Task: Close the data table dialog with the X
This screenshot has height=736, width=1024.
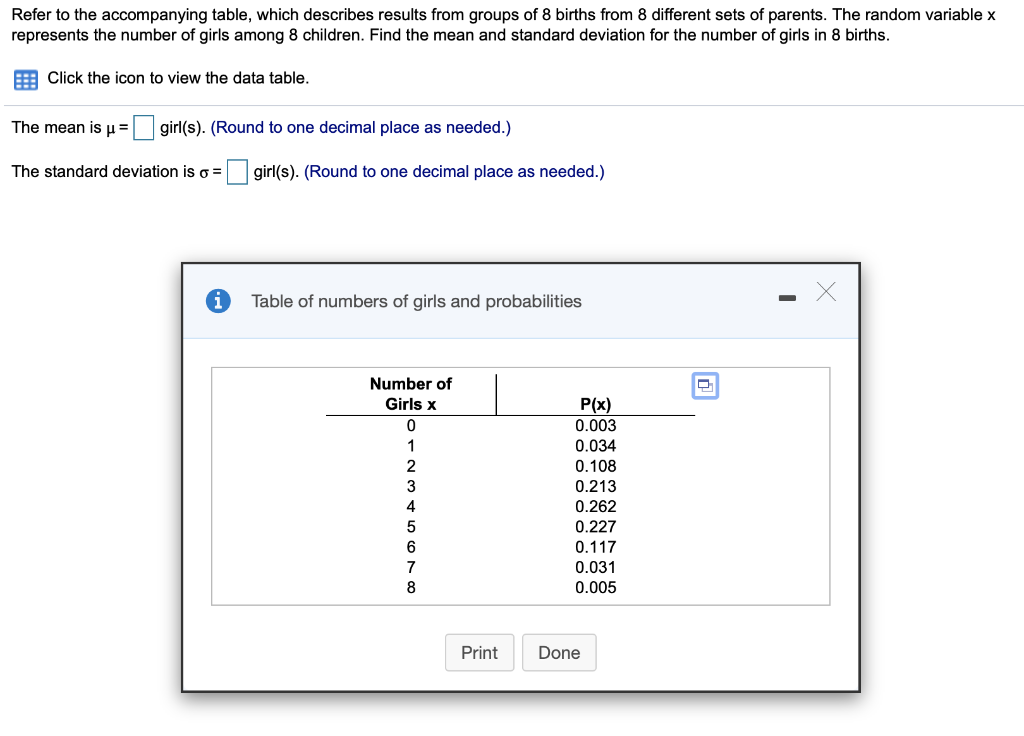Action: coord(825,292)
